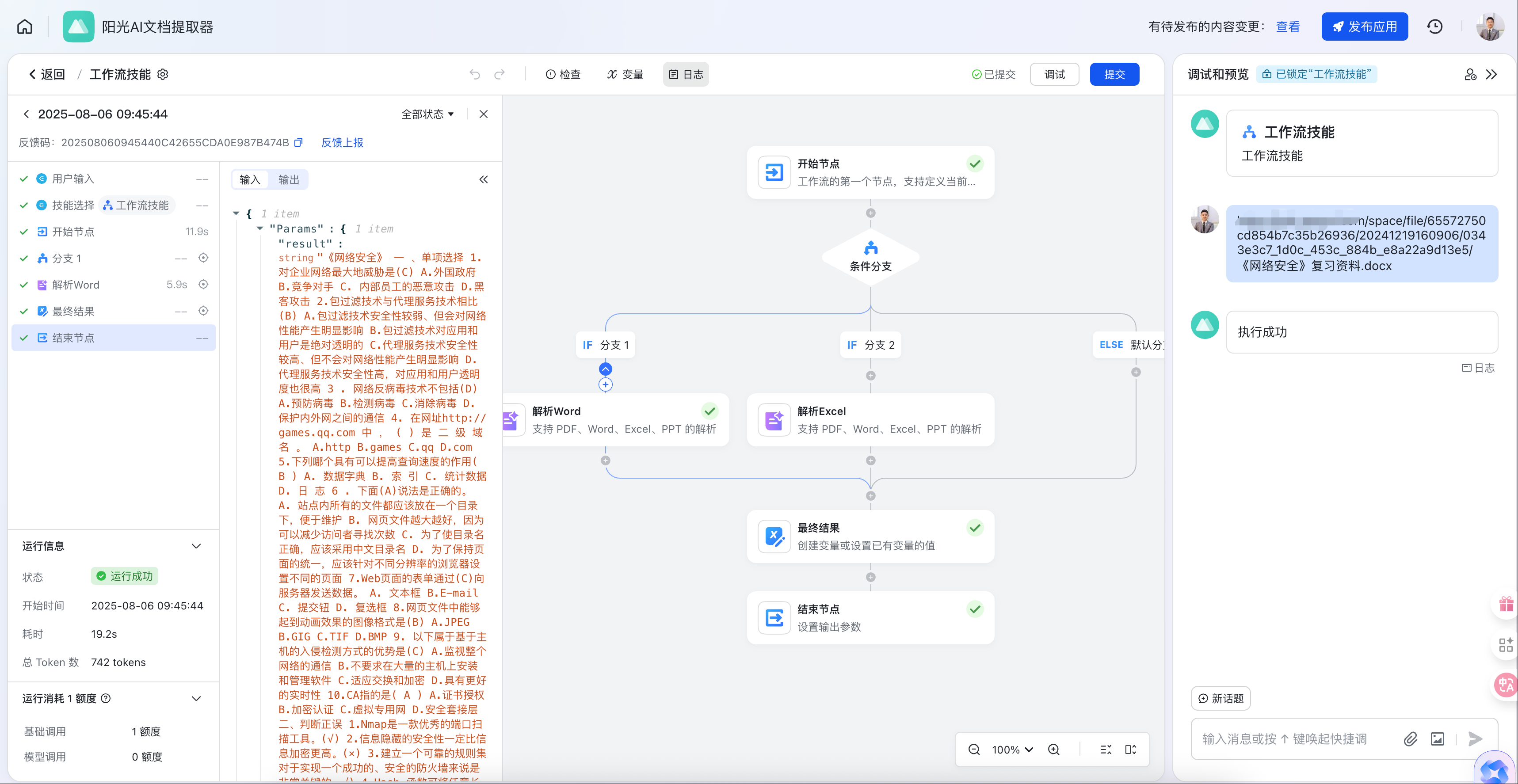Image resolution: width=1518 pixels, height=784 pixels.
Task: Locate 解析Word node on canvas
Action: 203,285
